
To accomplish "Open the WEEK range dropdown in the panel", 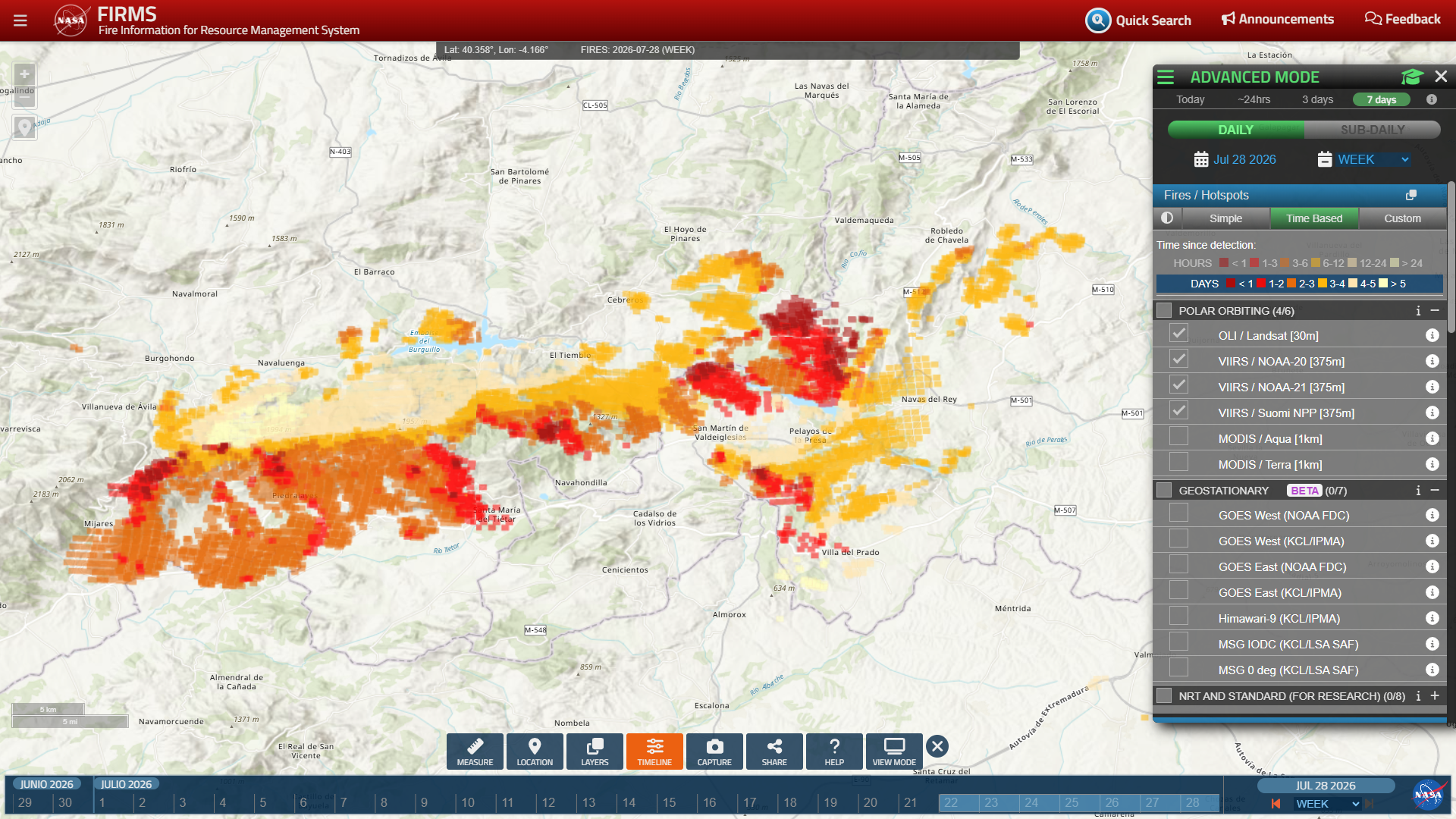I will pos(1373,159).
